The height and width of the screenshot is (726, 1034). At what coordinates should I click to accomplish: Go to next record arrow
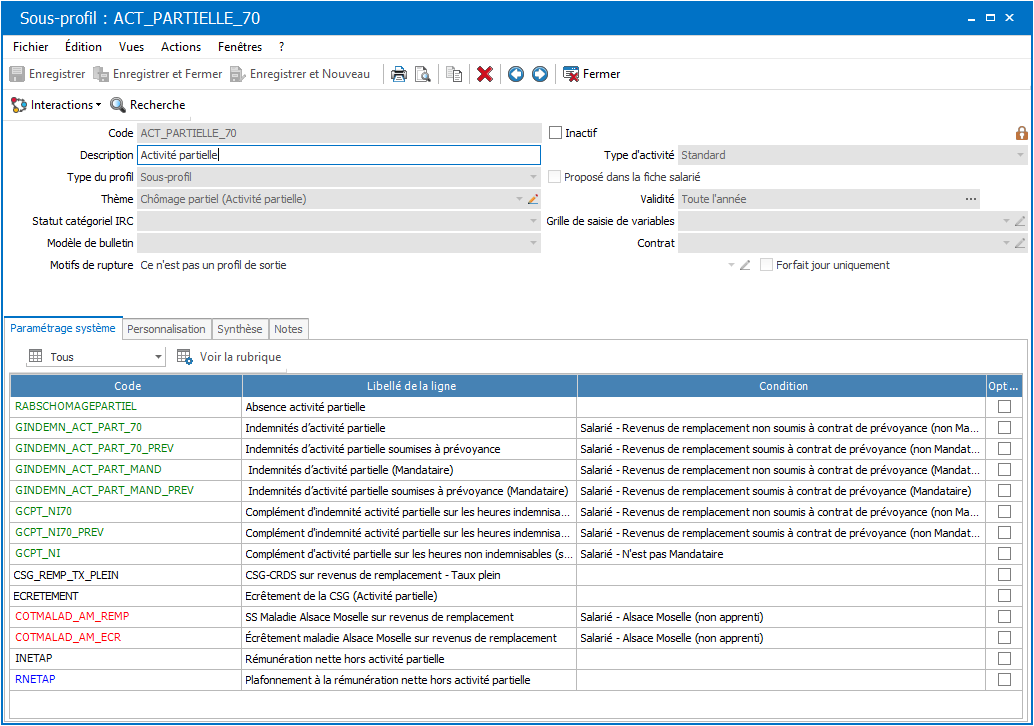[x=539, y=74]
